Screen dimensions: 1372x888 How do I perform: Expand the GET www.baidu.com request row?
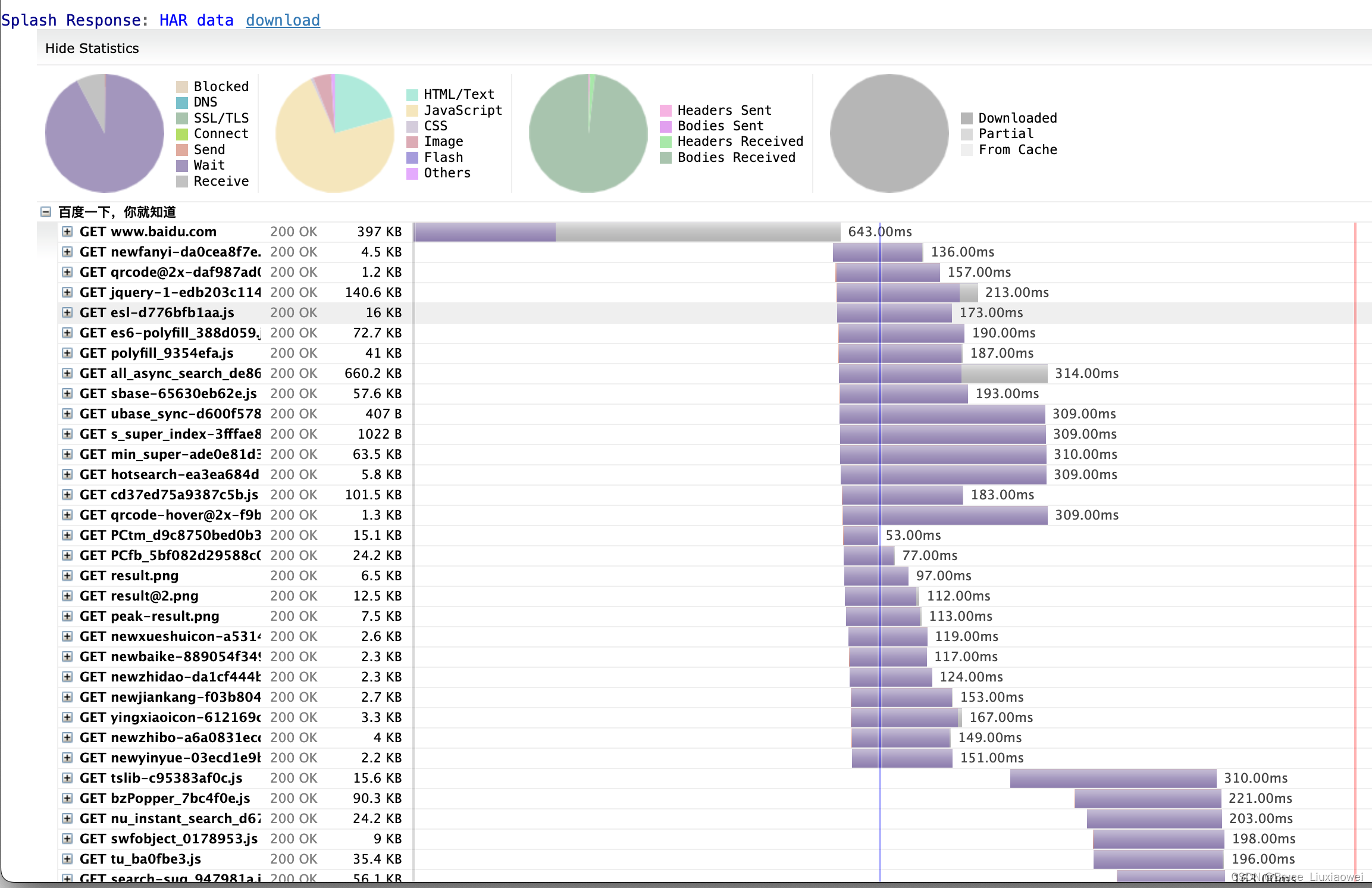67,232
